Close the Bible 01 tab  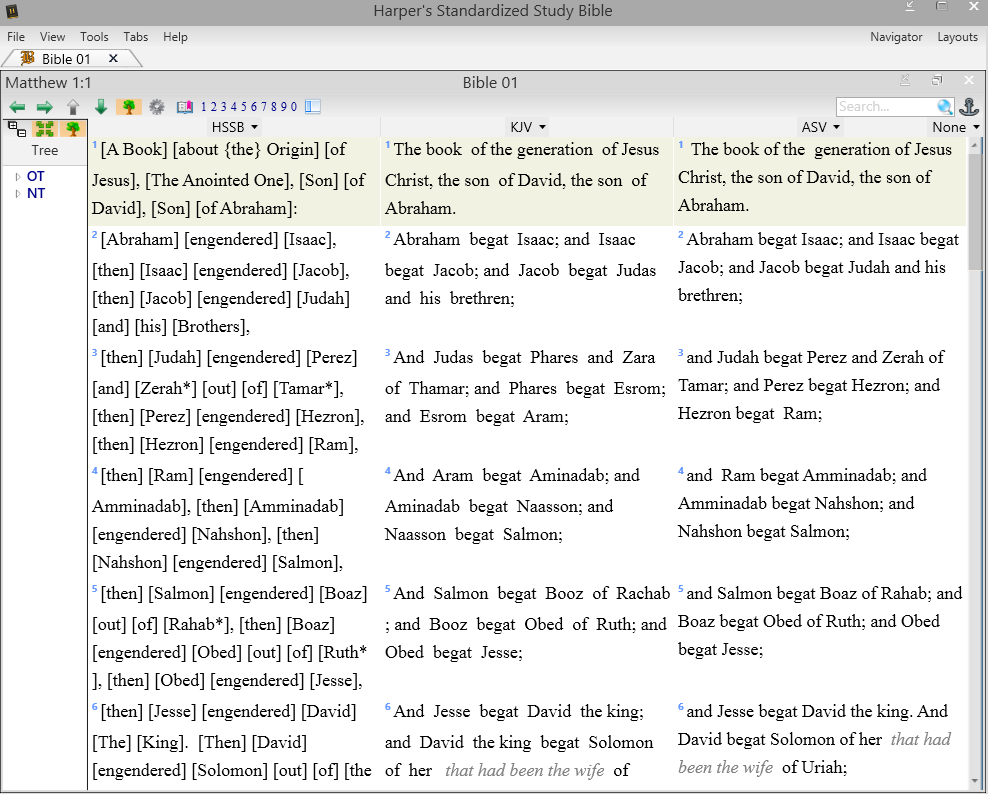tap(113, 58)
